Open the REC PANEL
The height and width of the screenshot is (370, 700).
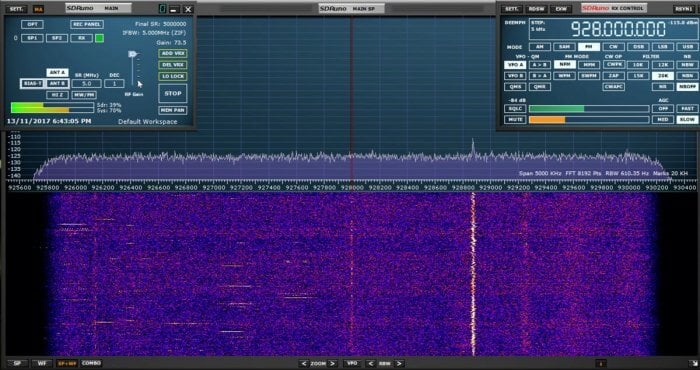[87, 24]
